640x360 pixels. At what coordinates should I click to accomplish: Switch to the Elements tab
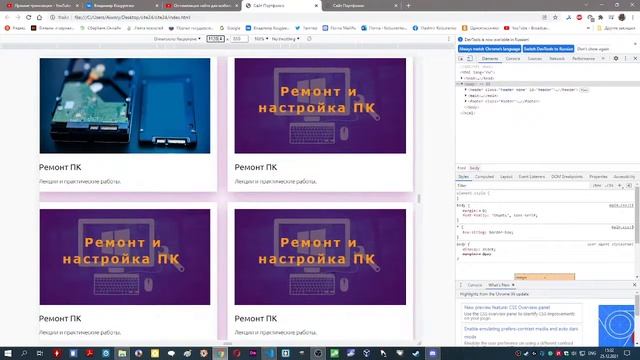click(490, 59)
